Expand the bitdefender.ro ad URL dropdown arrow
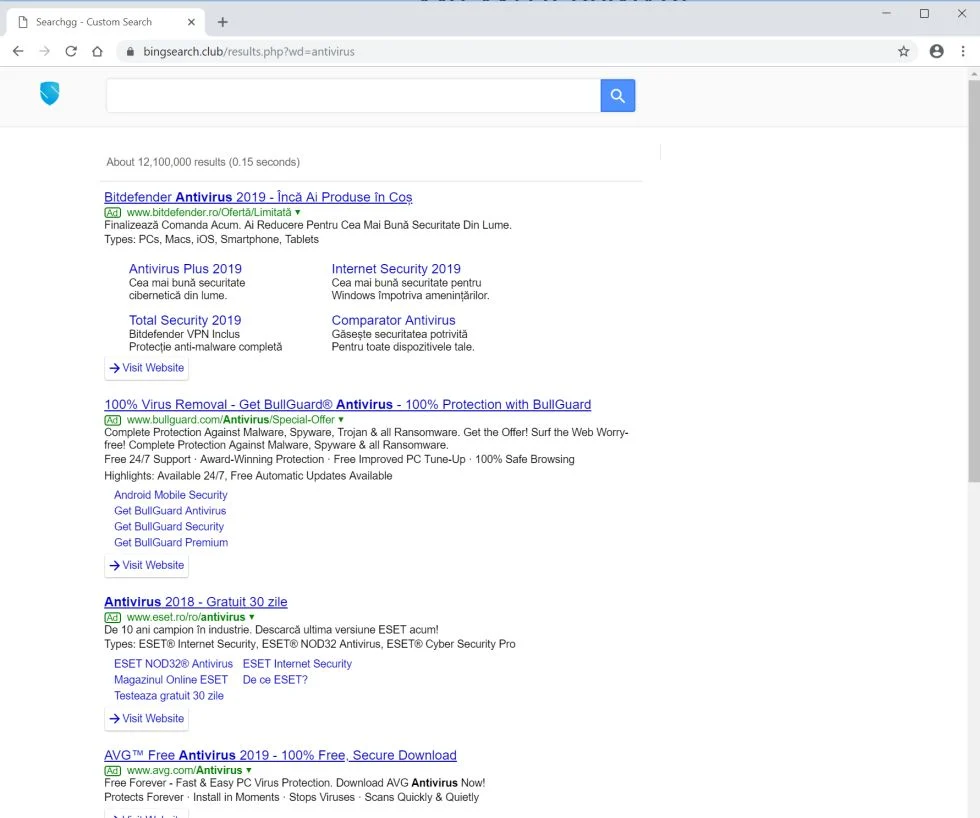This screenshot has height=818, width=980. [298, 212]
